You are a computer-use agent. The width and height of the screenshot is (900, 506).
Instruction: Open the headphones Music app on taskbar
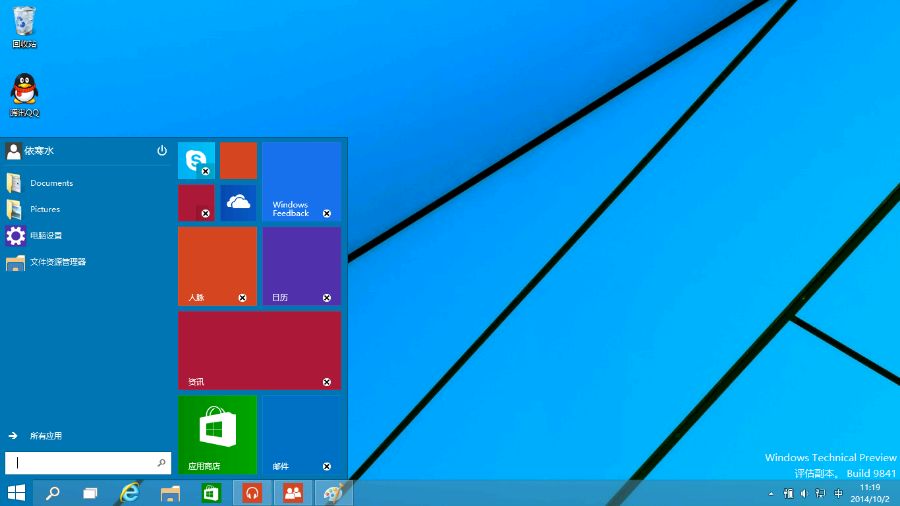252,493
